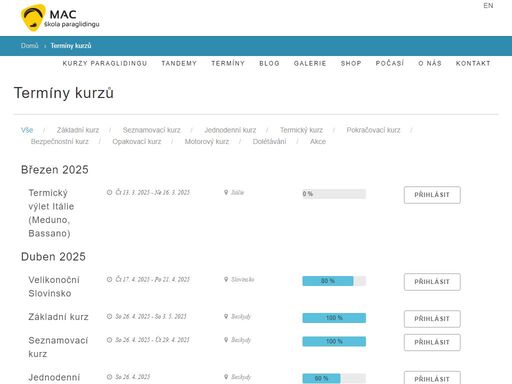
Task: Go to Termíny in main navigation
Action: pyautogui.click(x=228, y=63)
